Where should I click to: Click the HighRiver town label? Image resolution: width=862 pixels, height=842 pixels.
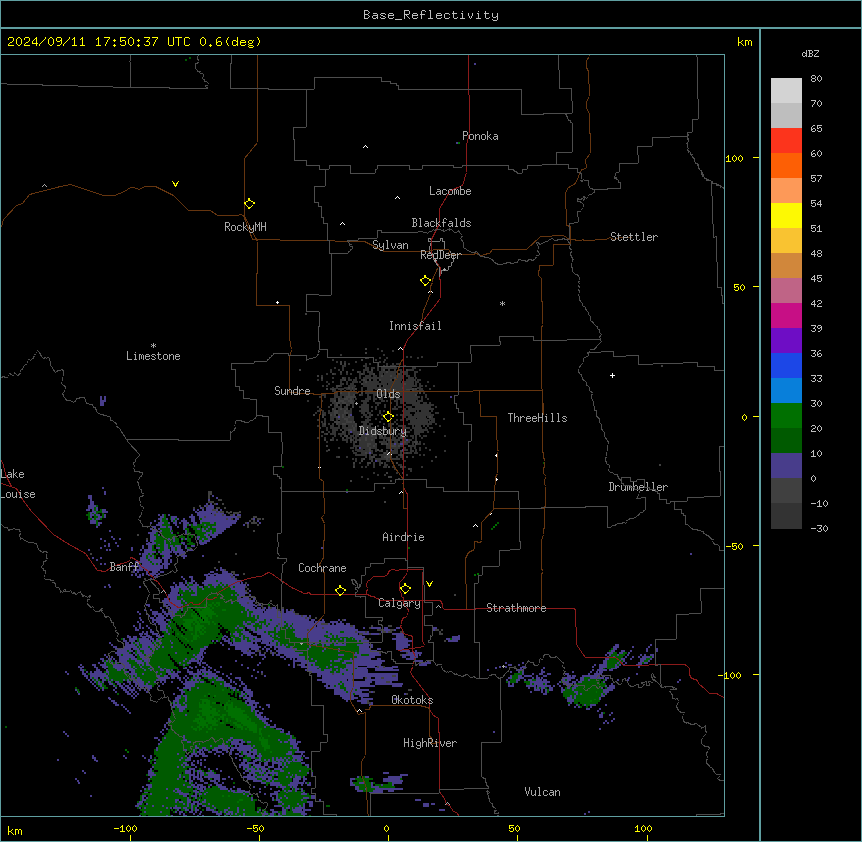click(x=430, y=743)
